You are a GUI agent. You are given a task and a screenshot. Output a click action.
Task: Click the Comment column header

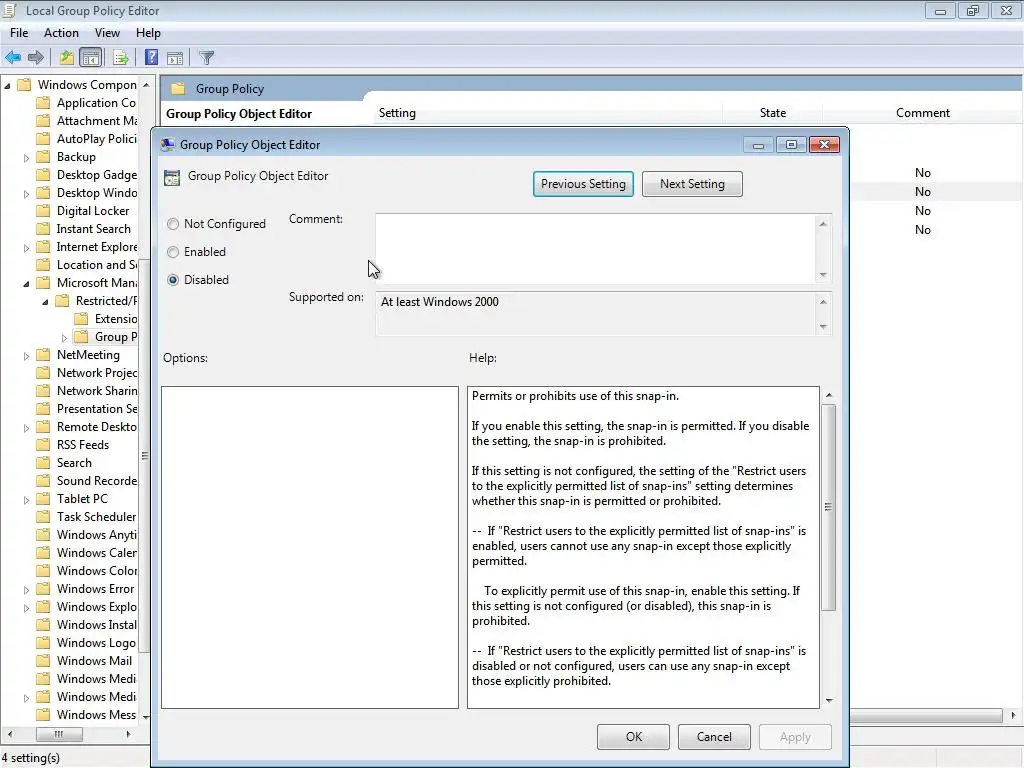922,113
